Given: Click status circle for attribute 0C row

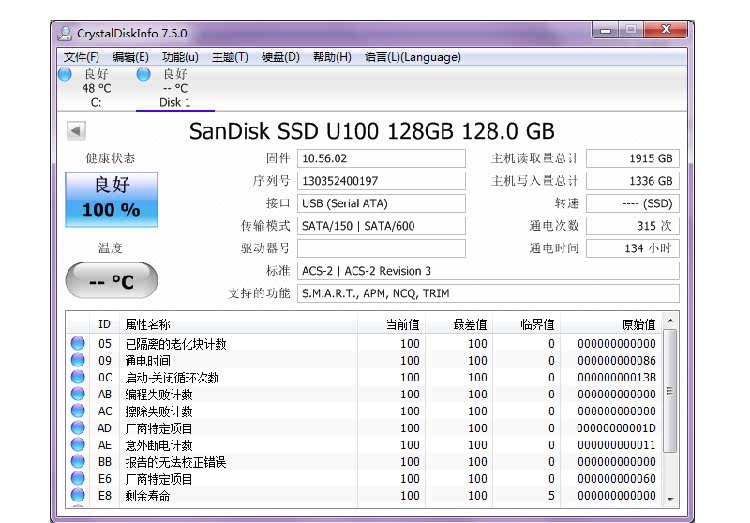Looking at the screenshot, I should click(x=77, y=377).
